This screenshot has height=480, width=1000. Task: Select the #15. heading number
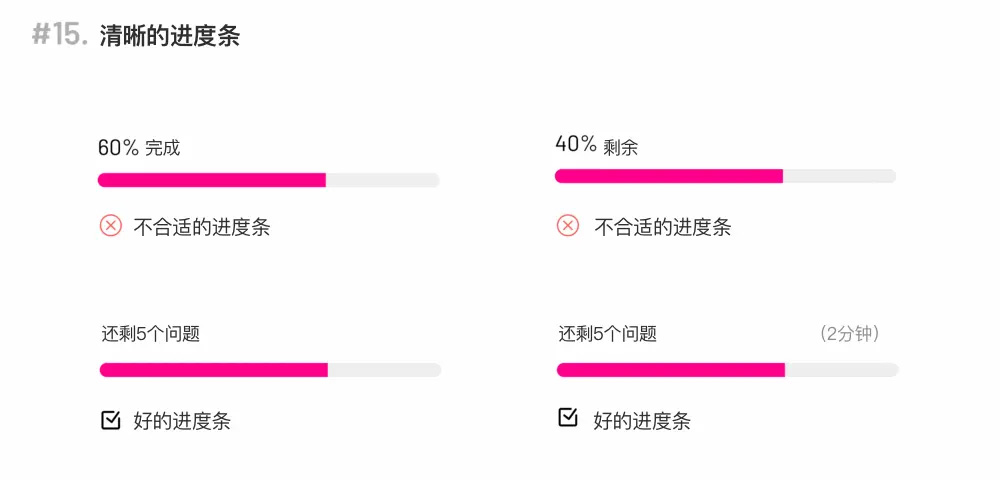(x=60, y=36)
